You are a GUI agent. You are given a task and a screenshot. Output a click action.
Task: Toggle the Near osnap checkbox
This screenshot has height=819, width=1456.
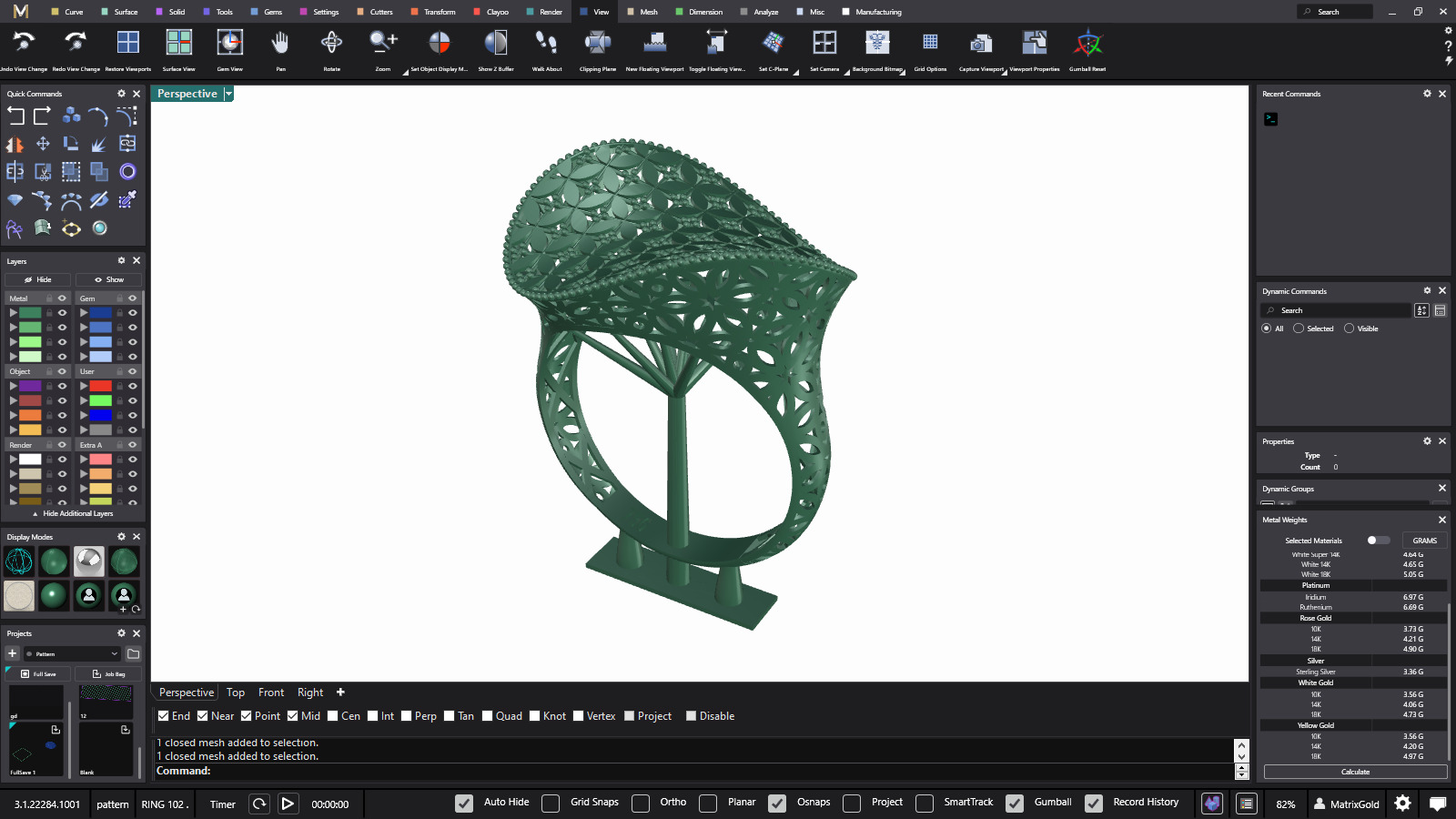[203, 716]
